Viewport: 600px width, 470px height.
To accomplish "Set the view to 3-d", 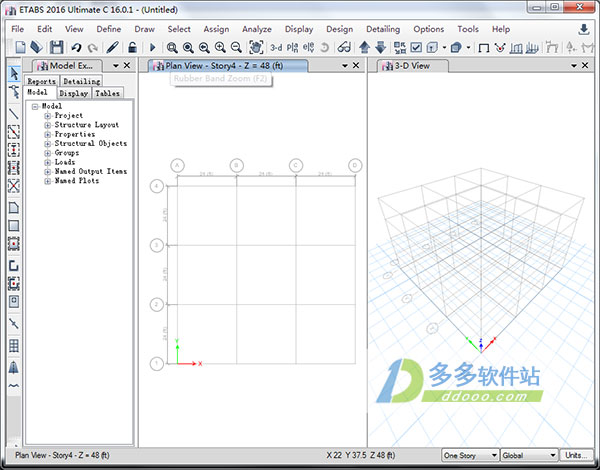I will [276, 47].
